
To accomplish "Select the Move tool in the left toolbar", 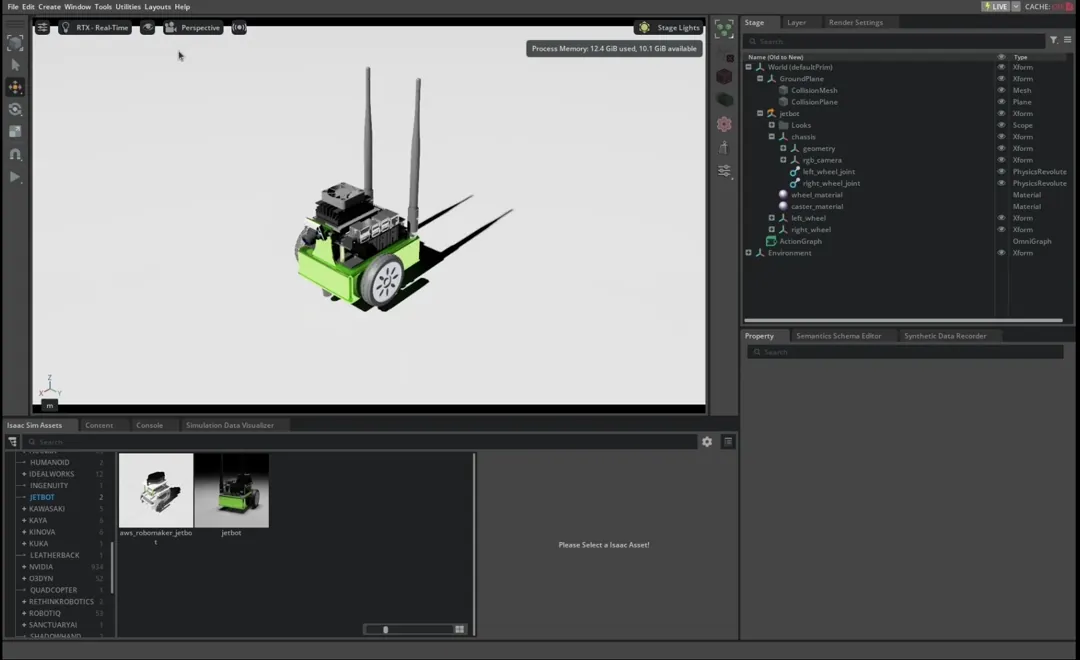I will coord(15,86).
